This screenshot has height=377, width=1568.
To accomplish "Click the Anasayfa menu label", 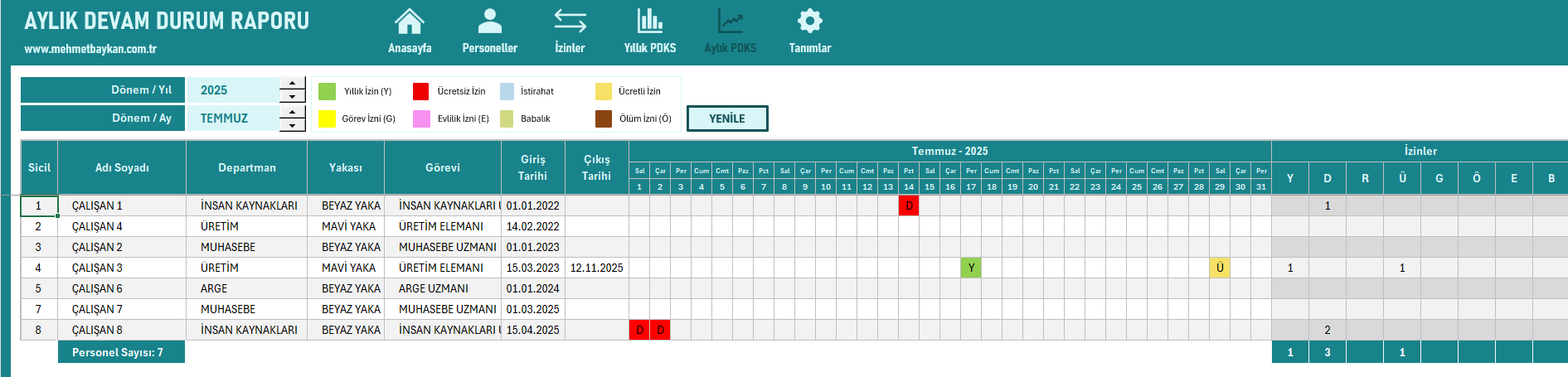I will (410, 48).
